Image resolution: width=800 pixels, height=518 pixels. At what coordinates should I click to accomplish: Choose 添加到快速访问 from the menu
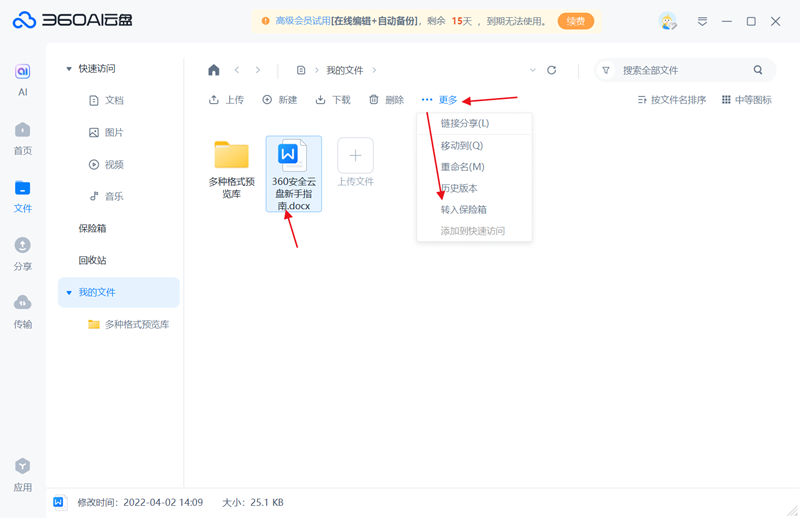coord(474,231)
